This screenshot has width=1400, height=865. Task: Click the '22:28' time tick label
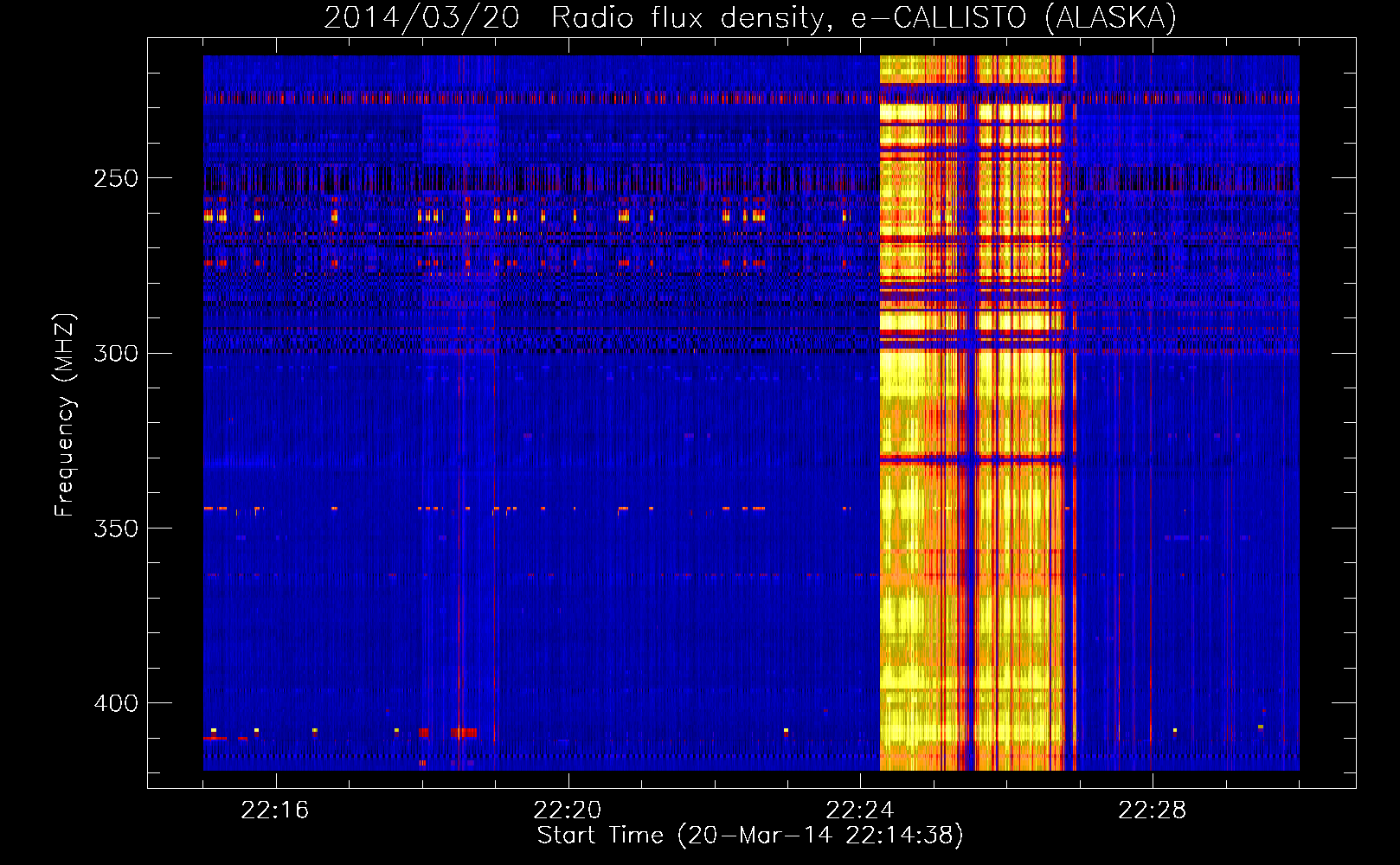tap(1153, 811)
